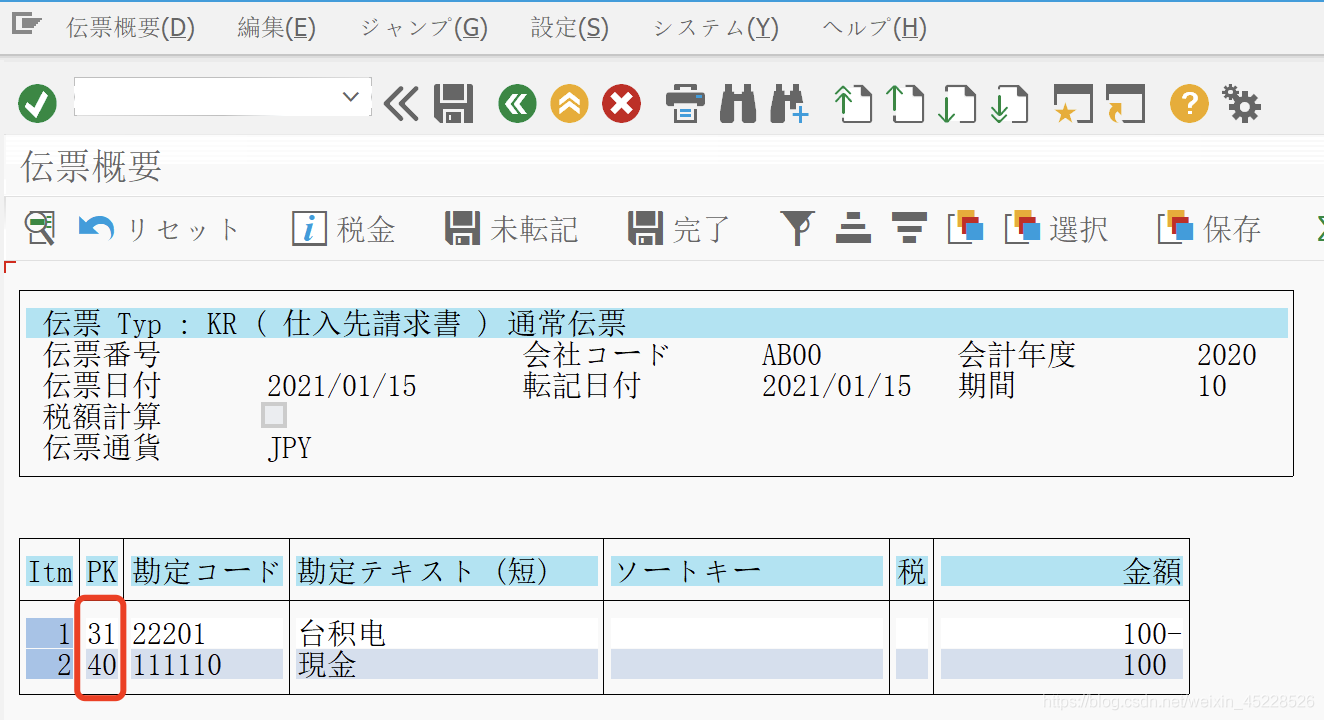Viewport: 1324px width, 720px height.
Task: Click posting key 31 cell
Action: (102, 634)
